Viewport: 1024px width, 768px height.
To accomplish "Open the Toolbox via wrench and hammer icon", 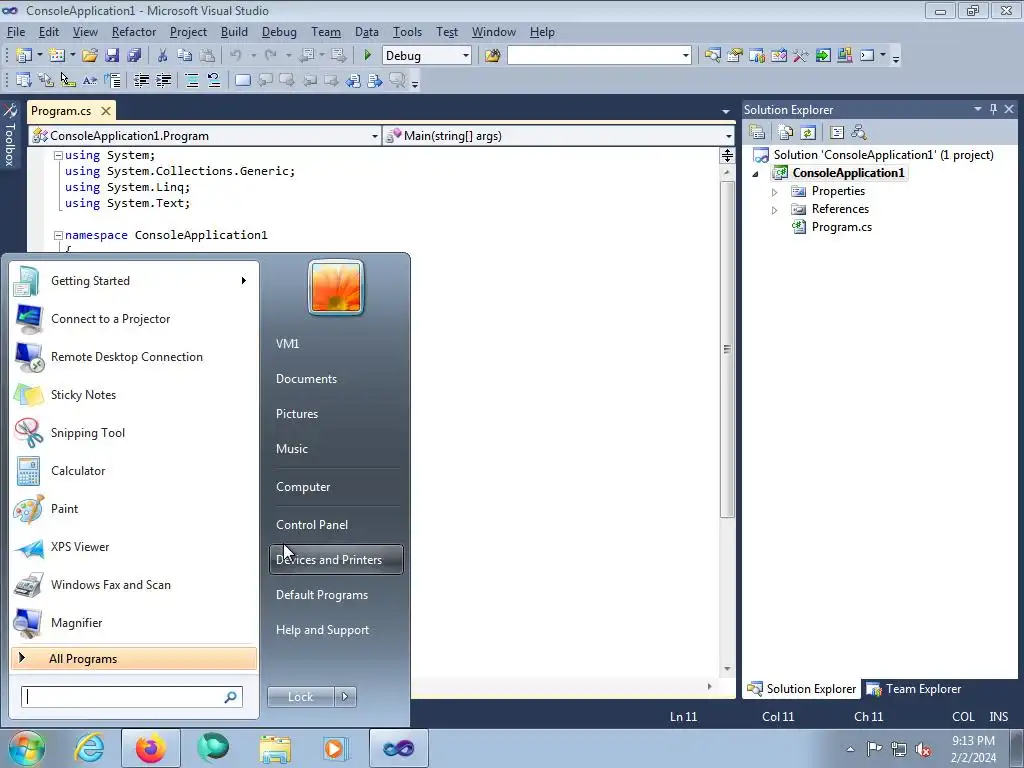I will [801, 56].
